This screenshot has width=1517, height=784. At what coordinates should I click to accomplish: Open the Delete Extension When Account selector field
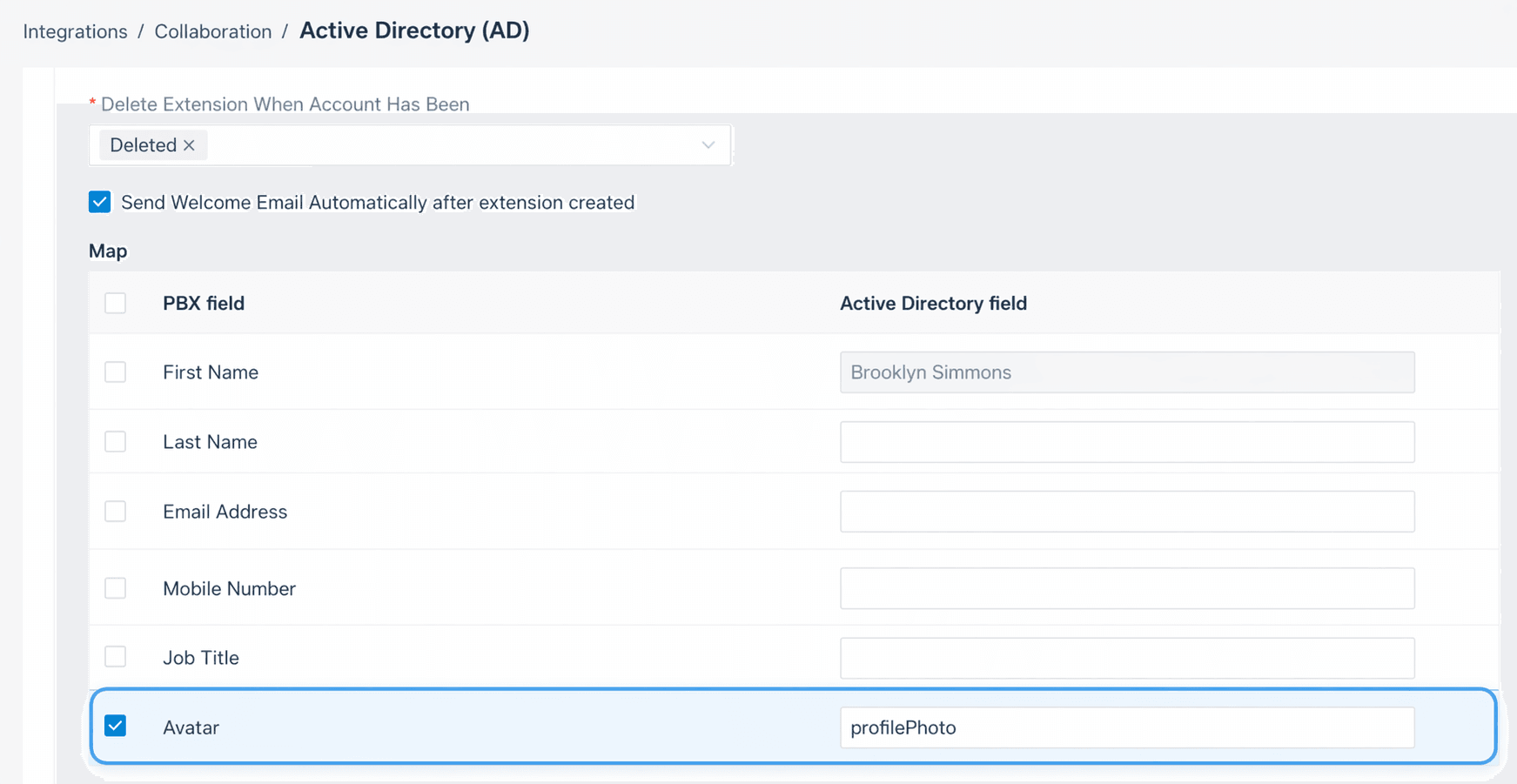coord(410,145)
